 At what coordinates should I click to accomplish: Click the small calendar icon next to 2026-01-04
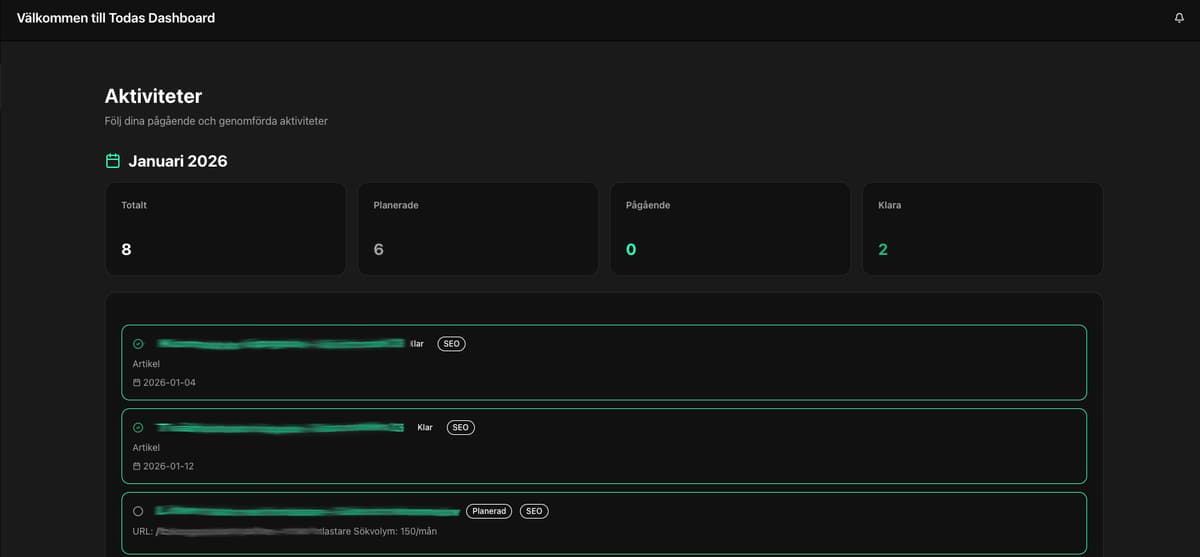137,383
